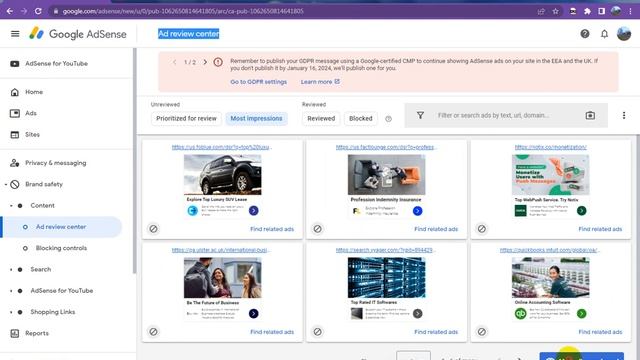This screenshot has width=640, height=360.
Task: Click the black SUV ad thumbnail
Action: (222, 175)
